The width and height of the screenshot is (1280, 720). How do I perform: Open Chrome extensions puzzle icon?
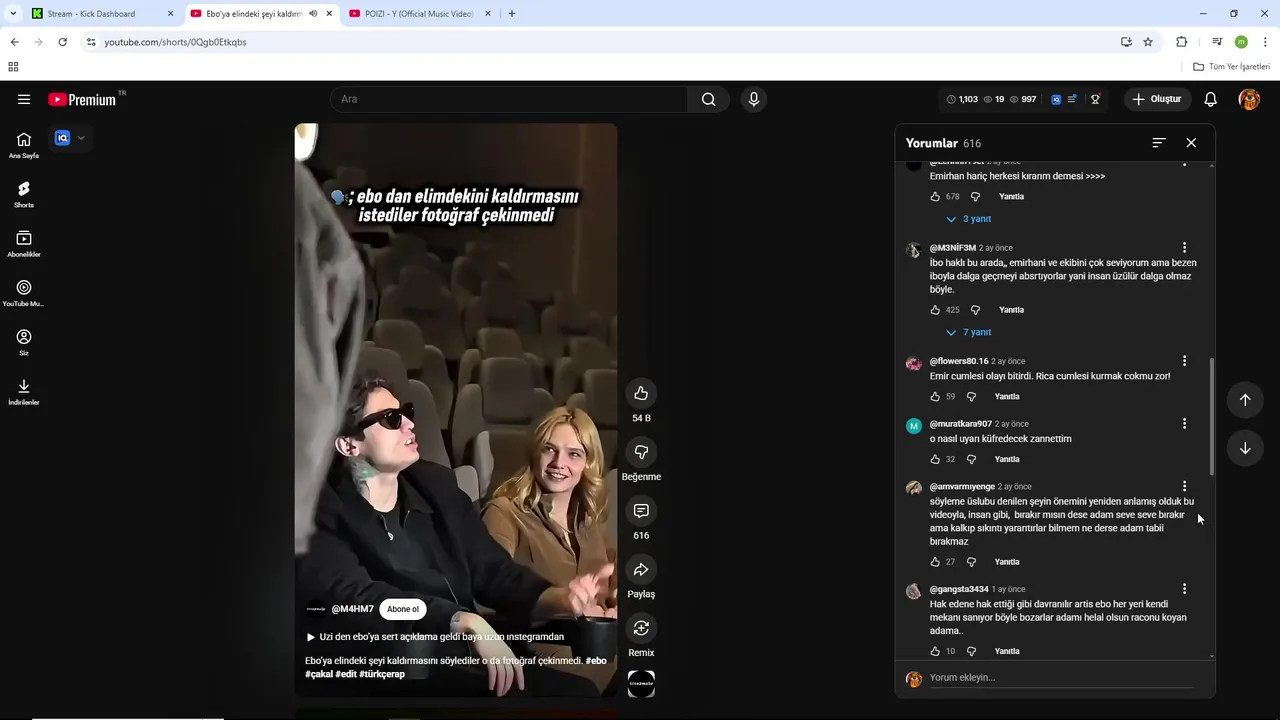click(x=1181, y=42)
